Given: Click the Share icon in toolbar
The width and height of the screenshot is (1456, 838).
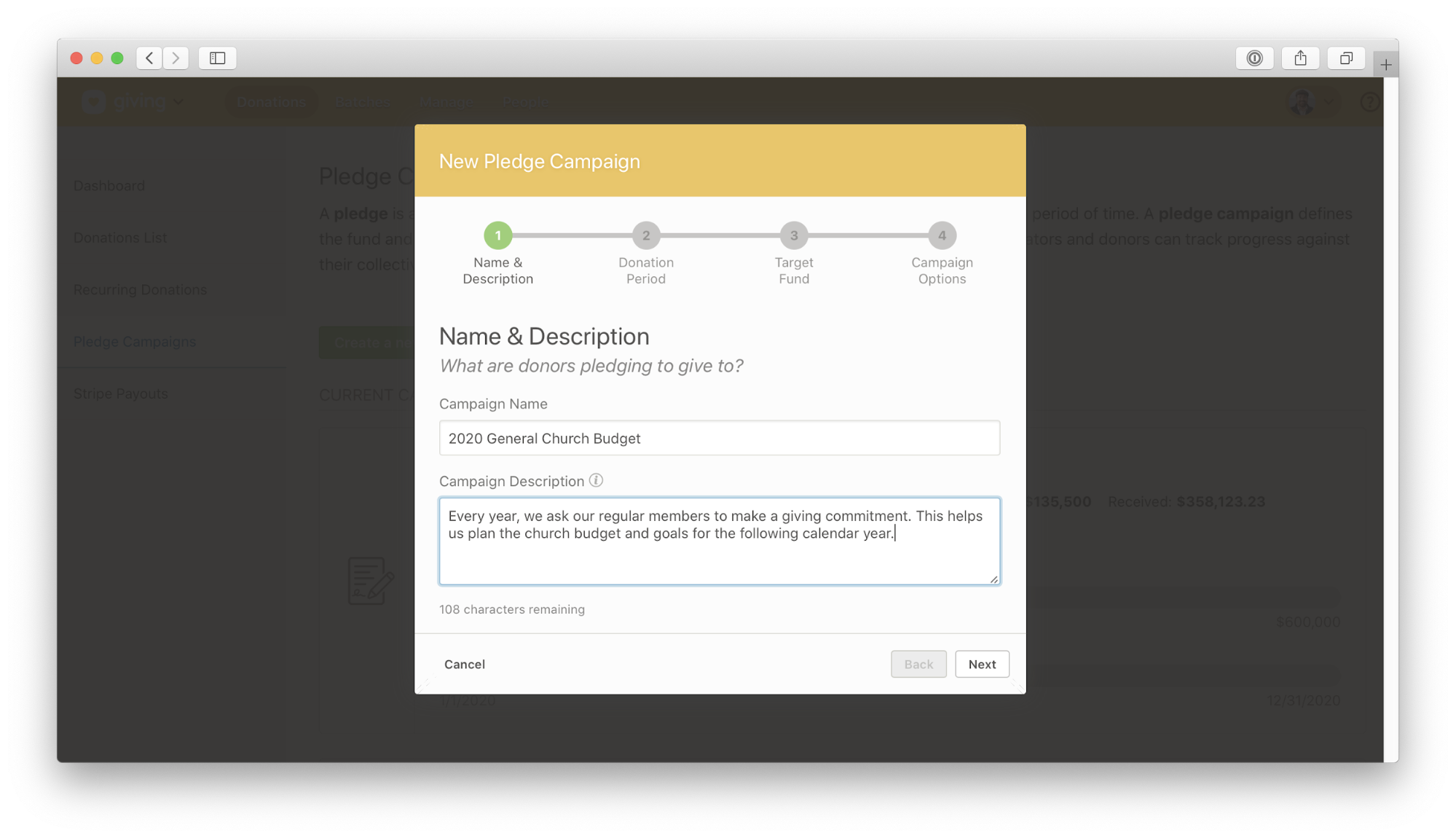Looking at the screenshot, I should 1300,58.
